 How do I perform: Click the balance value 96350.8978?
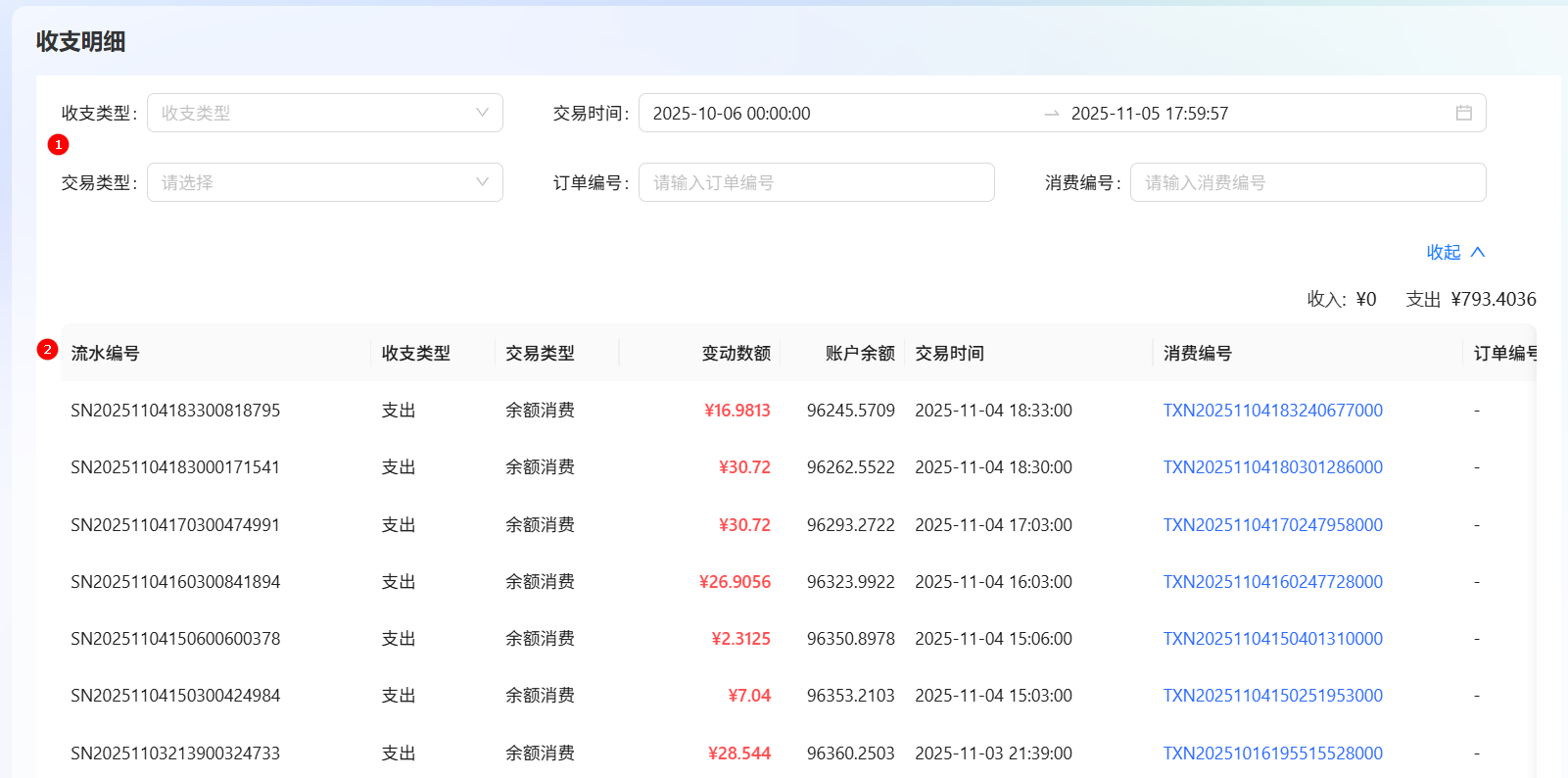tap(851, 639)
